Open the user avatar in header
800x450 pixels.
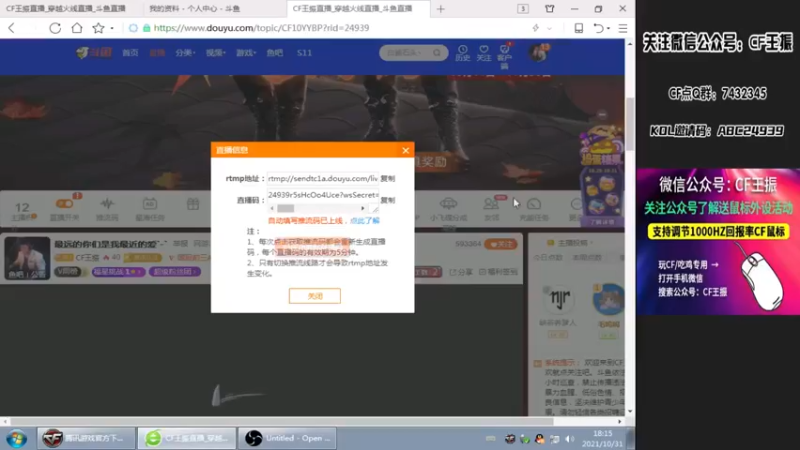(x=538, y=53)
